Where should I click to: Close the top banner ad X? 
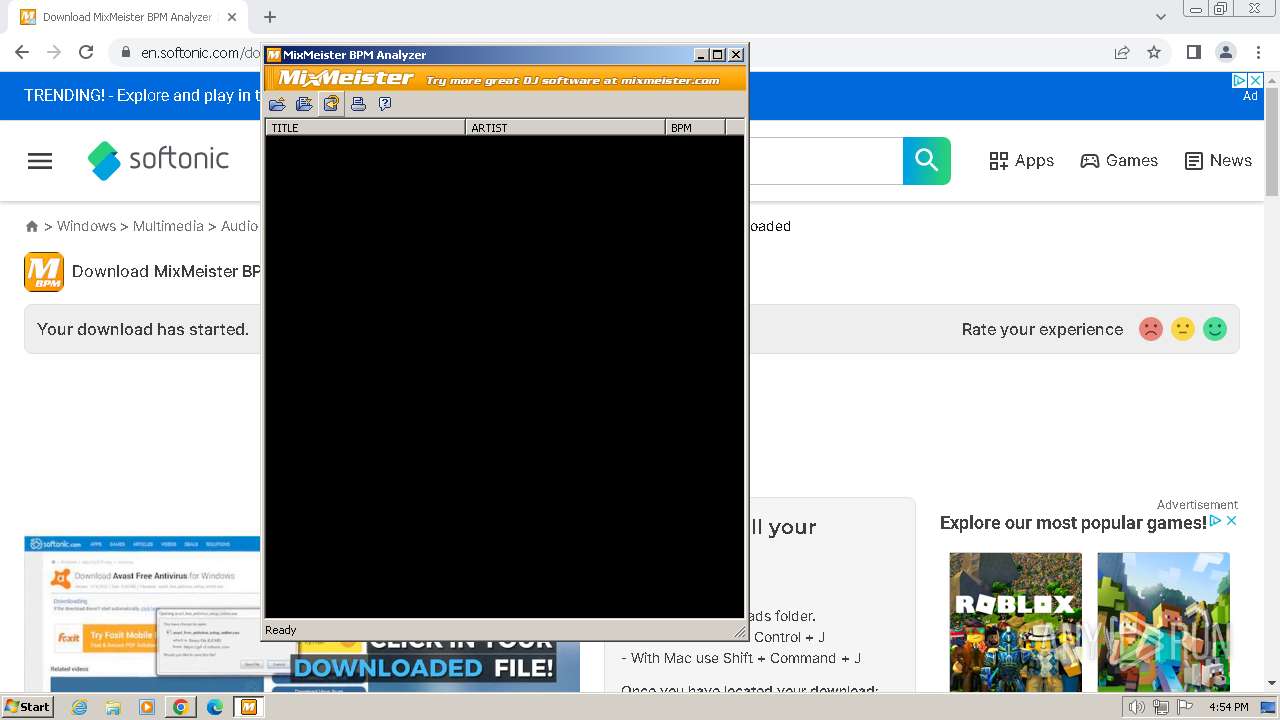coord(1256,80)
